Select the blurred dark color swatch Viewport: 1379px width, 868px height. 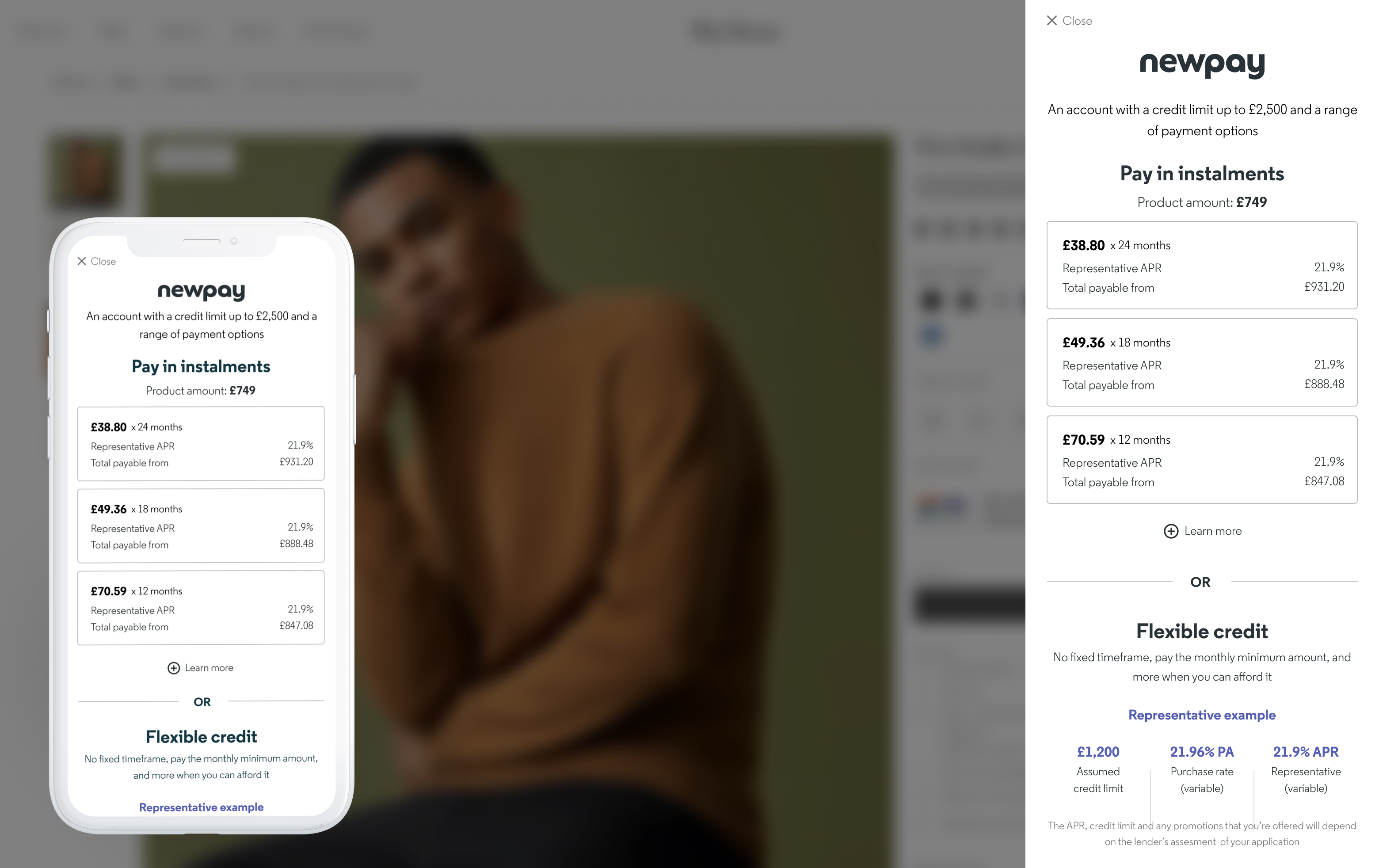[x=931, y=300]
